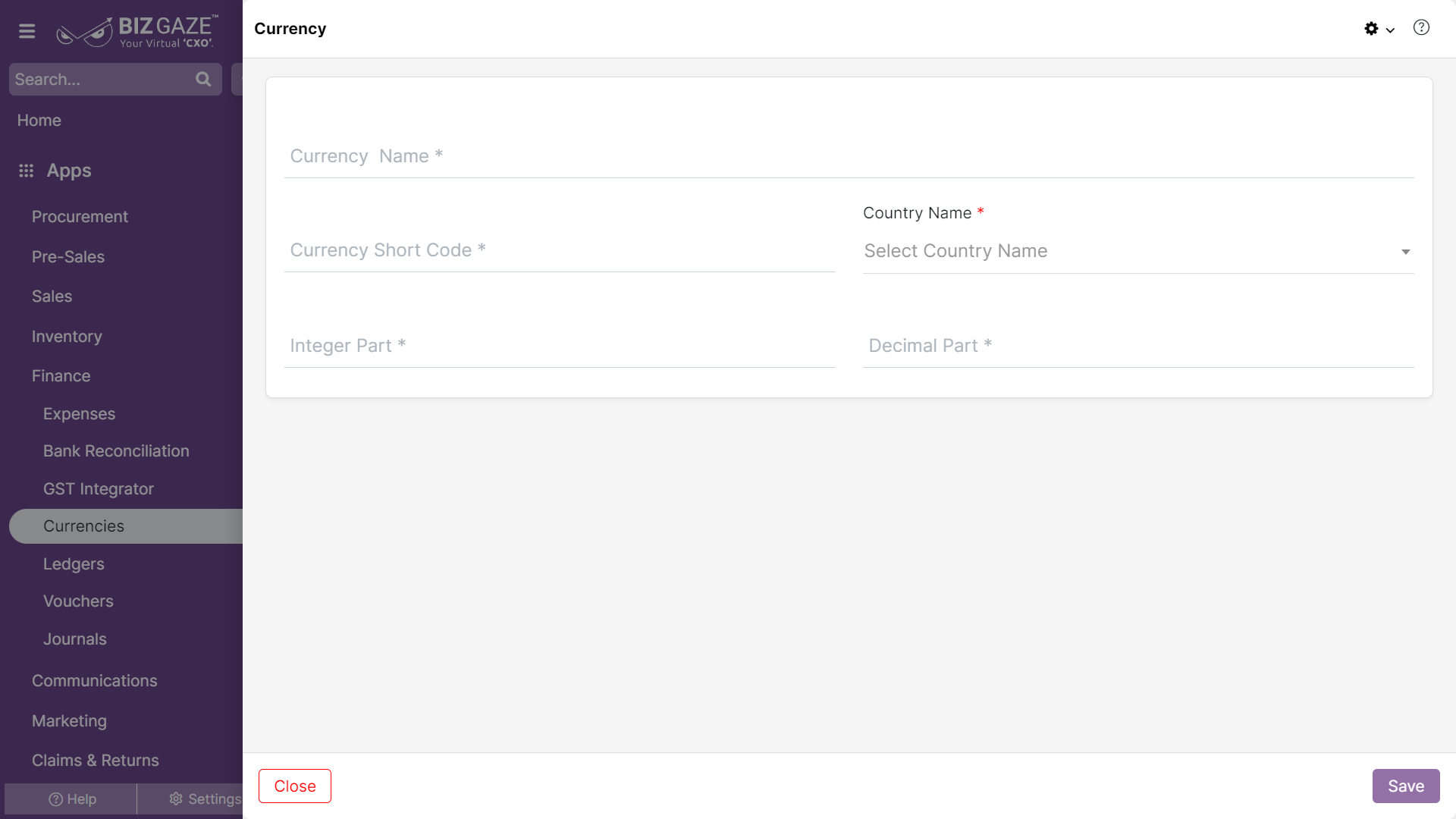
Task: Click the sidebar Search box
Action: pos(115,79)
